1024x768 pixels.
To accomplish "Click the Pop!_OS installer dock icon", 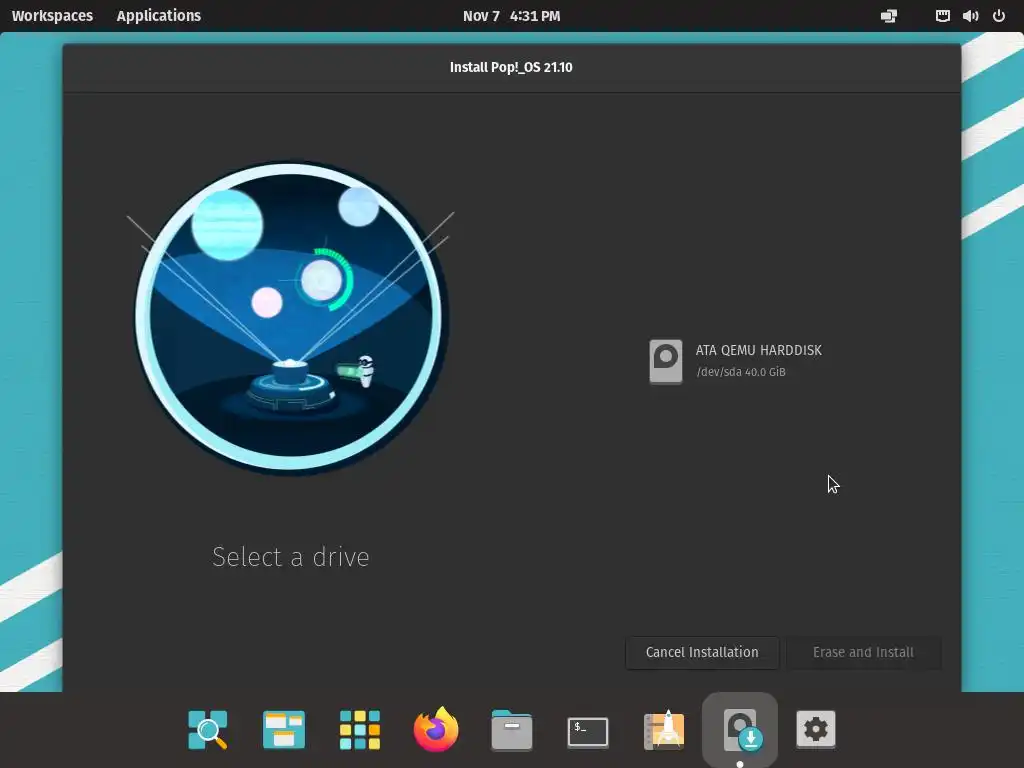I will click(x=740, y=729).
